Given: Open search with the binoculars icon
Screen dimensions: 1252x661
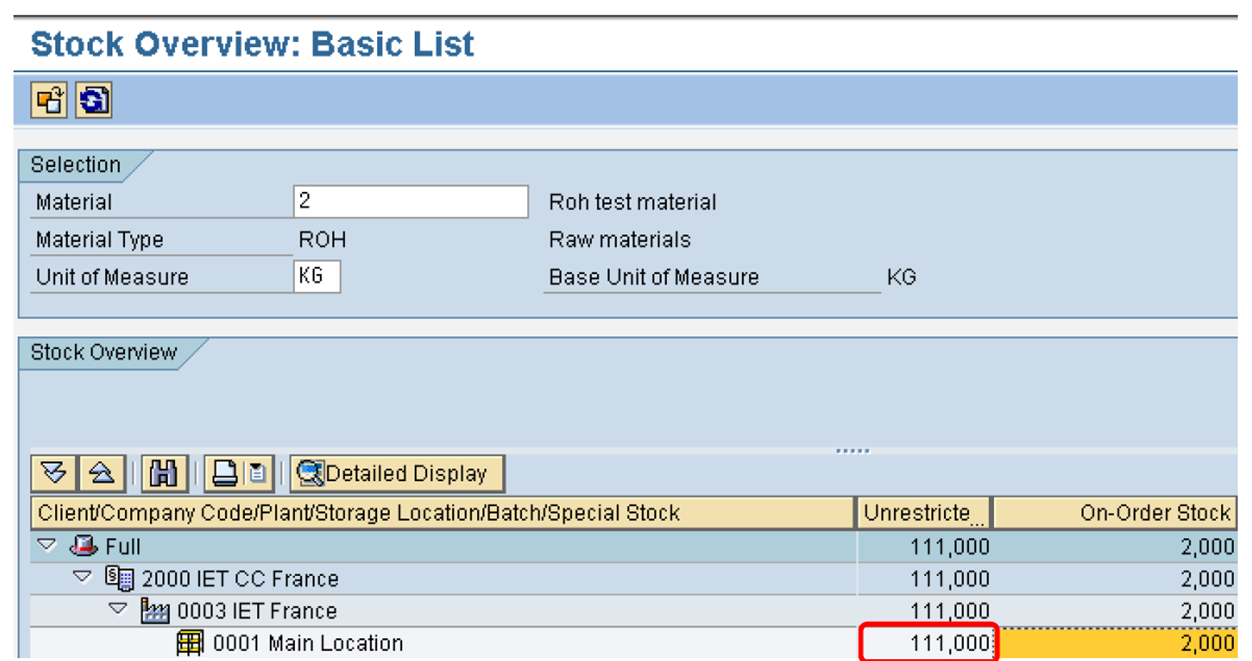Looking at the screenshot, I should pos(163,473).
